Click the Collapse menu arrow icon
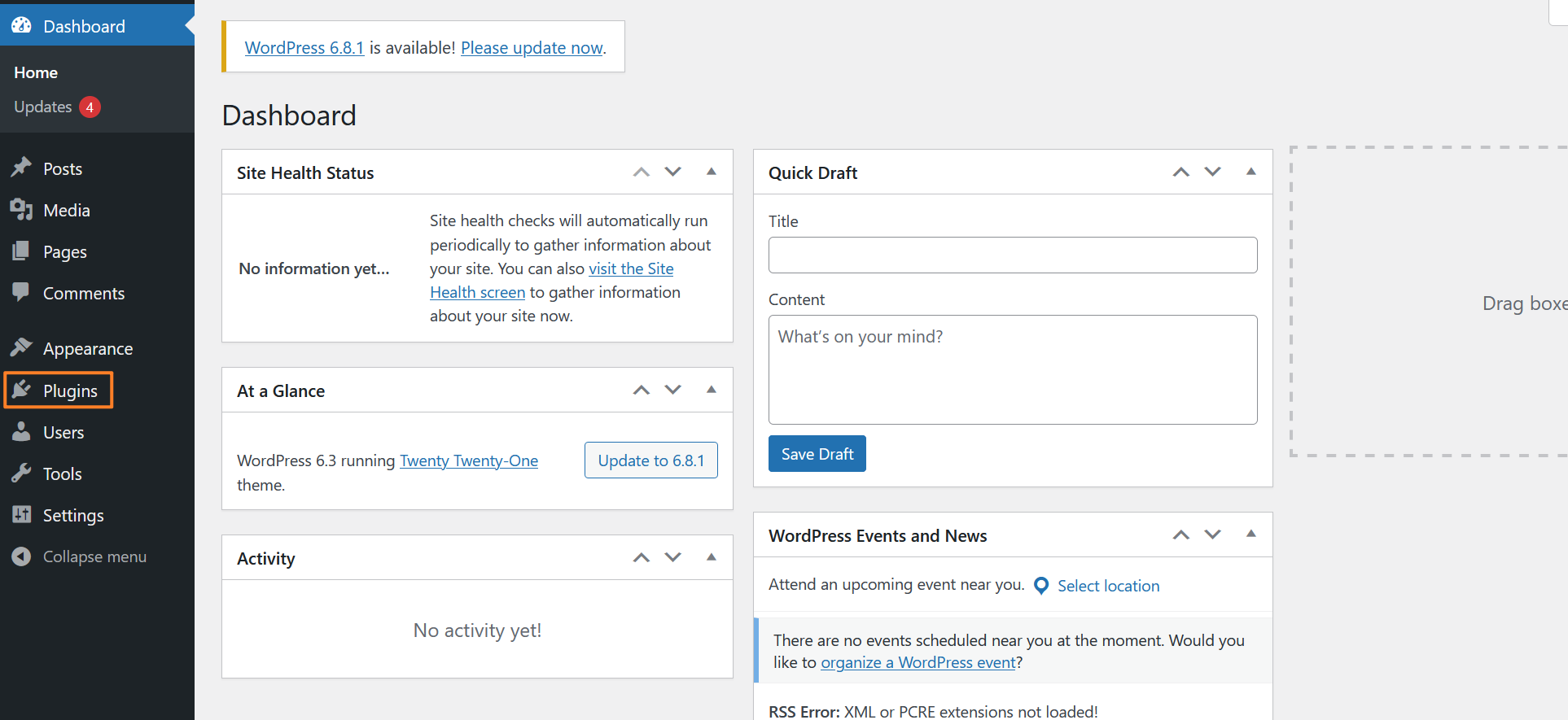This screenshot has height=720, width=1568. [x=21, y=556]
